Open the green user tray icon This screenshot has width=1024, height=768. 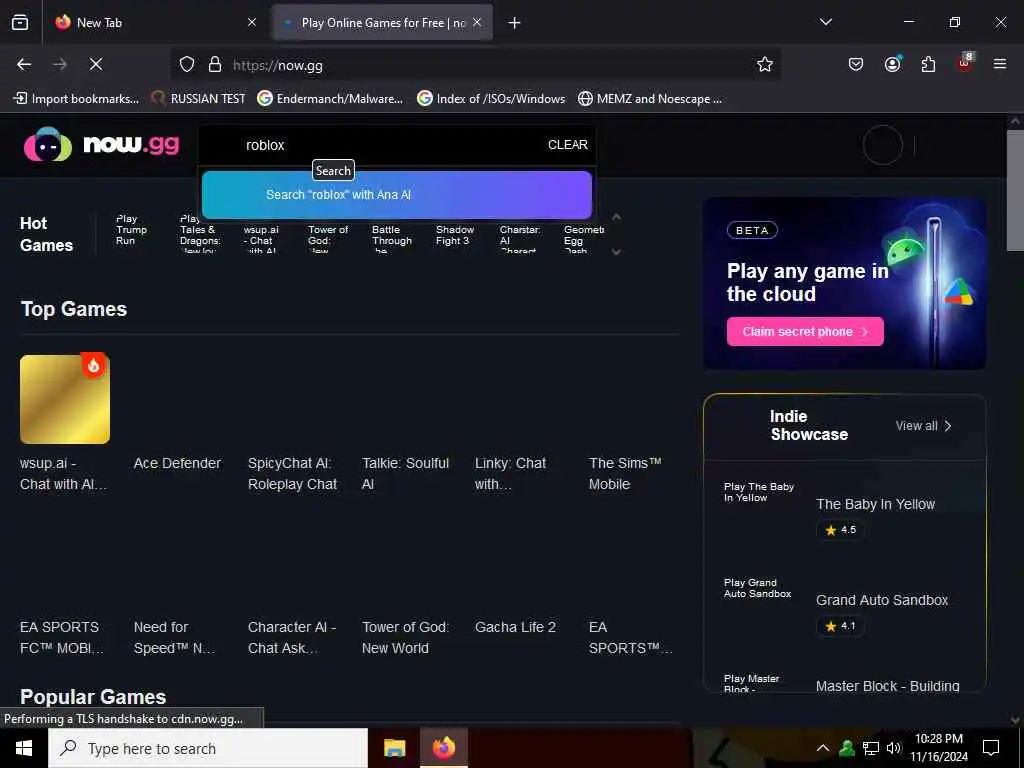[x=847, y=748]
